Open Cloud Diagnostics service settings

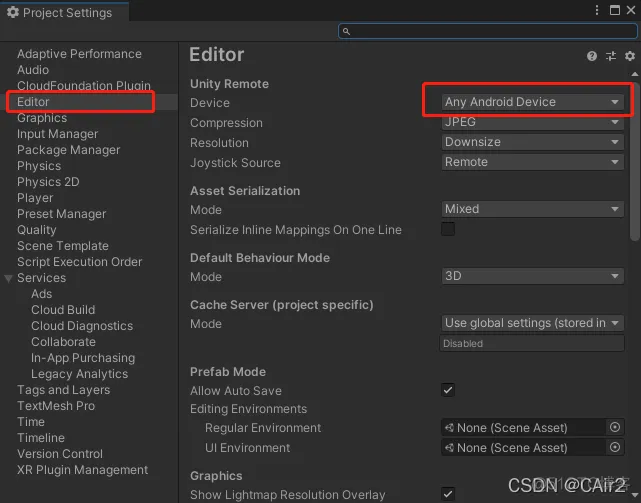point(82,326)
